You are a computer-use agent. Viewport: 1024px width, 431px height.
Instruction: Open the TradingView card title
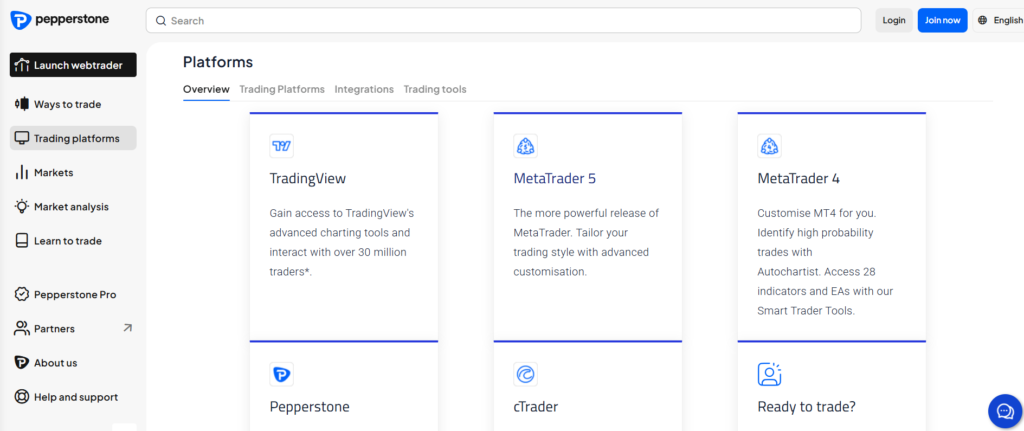click(x=308, y=178)
